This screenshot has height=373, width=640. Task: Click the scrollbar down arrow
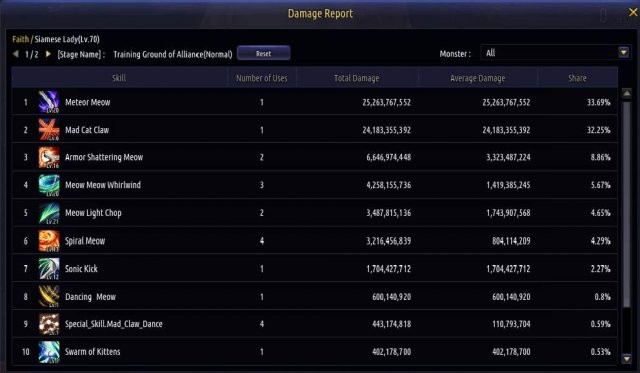627,359
